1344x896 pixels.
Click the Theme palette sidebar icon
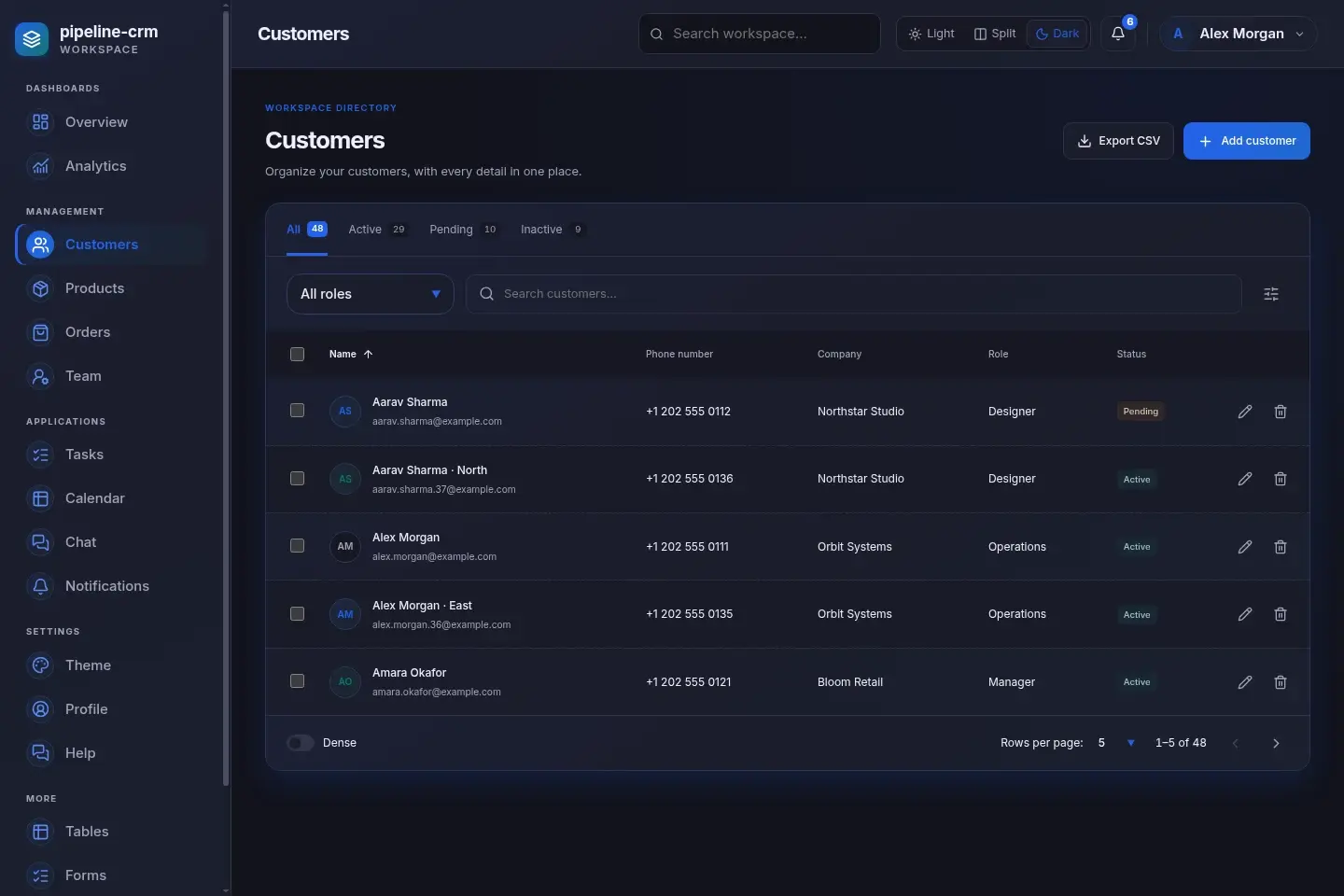click(x=40, y=665)
